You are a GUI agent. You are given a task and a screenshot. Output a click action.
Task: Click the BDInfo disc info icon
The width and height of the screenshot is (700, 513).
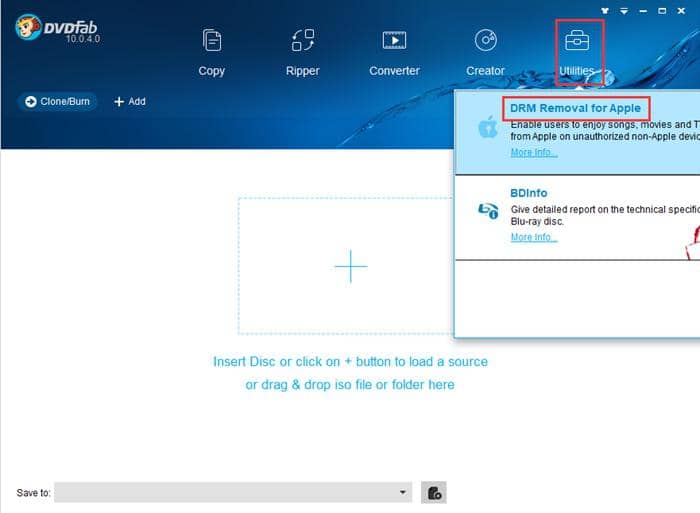point(488,210)
